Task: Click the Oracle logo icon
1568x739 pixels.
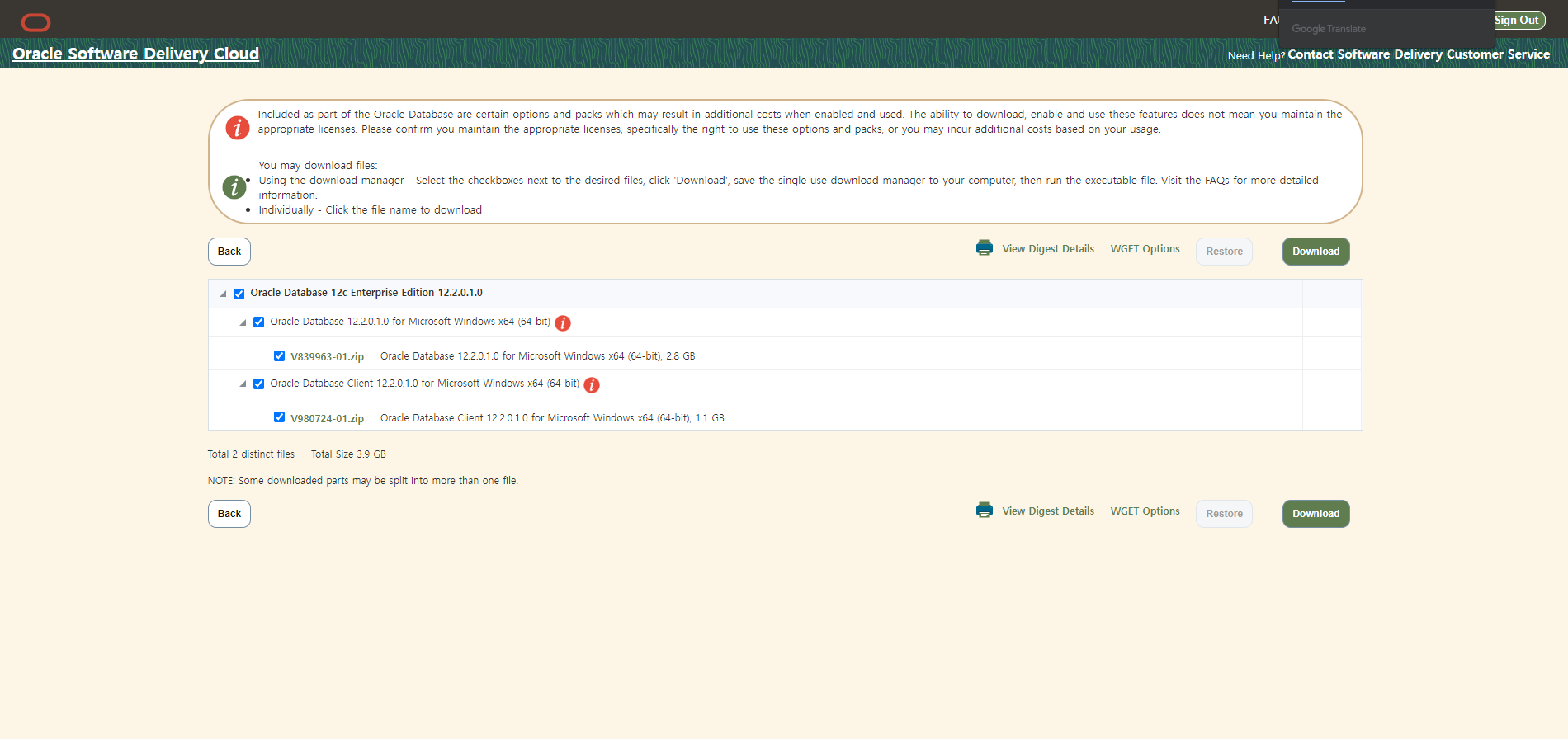Action: (35, 22)
